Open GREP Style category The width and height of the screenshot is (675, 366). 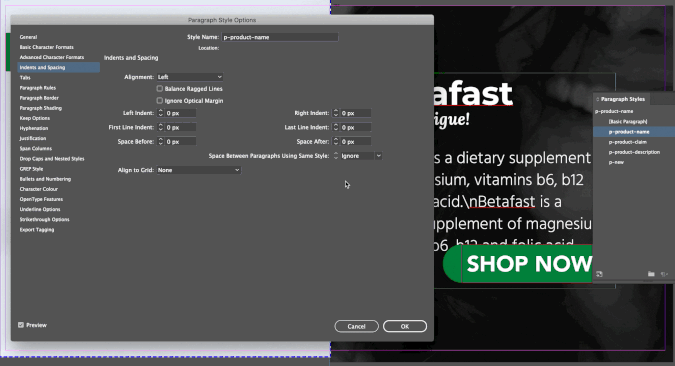(31, 169)
